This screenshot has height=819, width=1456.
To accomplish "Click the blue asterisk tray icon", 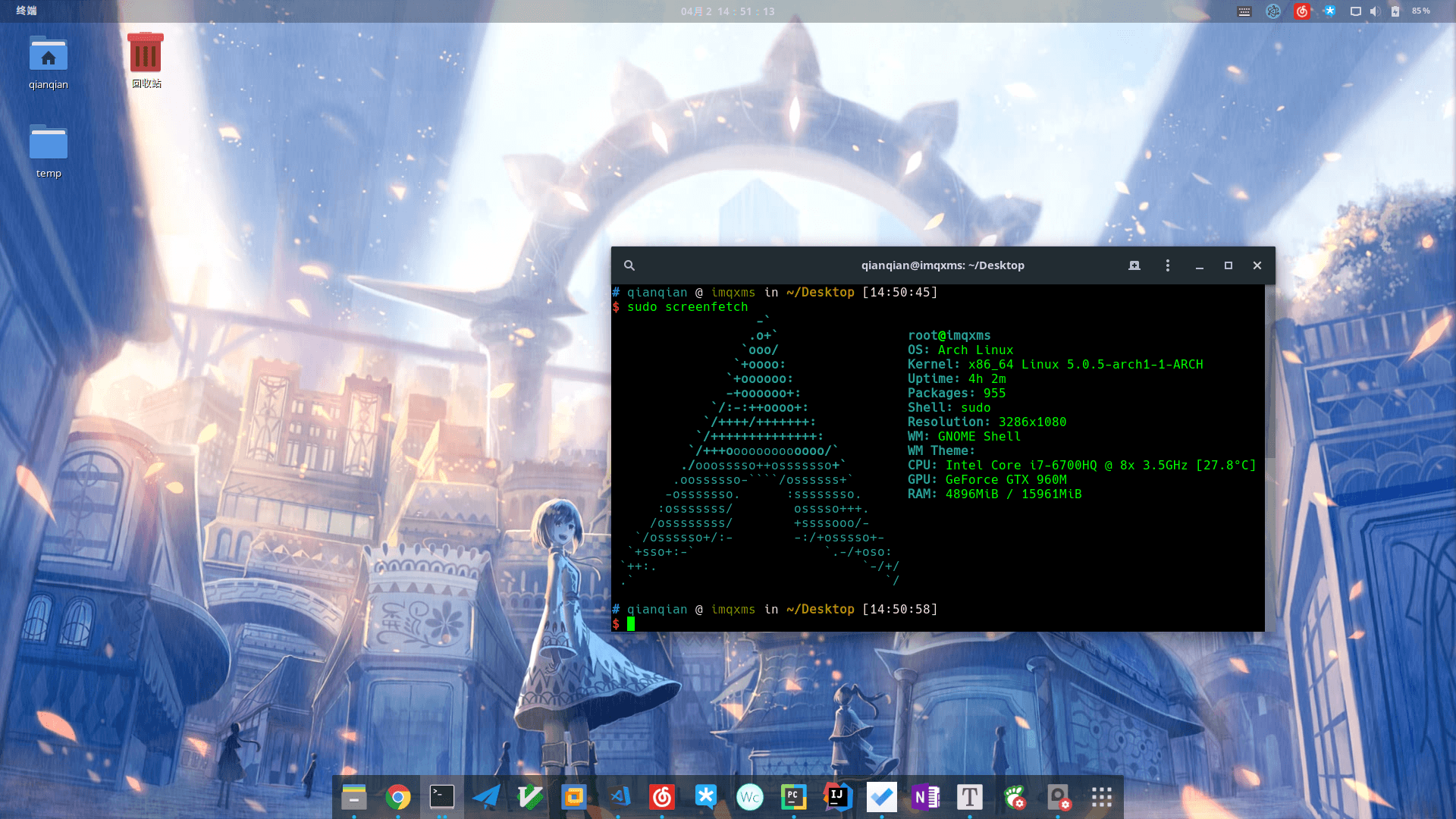I will [1329, 11].
